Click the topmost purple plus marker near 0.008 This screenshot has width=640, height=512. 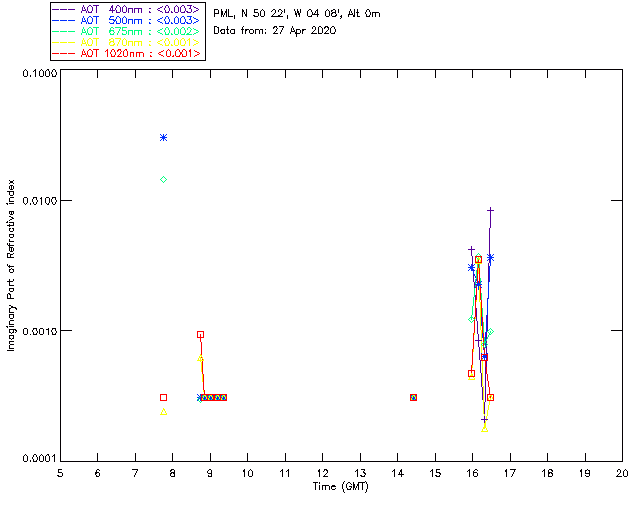491,211
